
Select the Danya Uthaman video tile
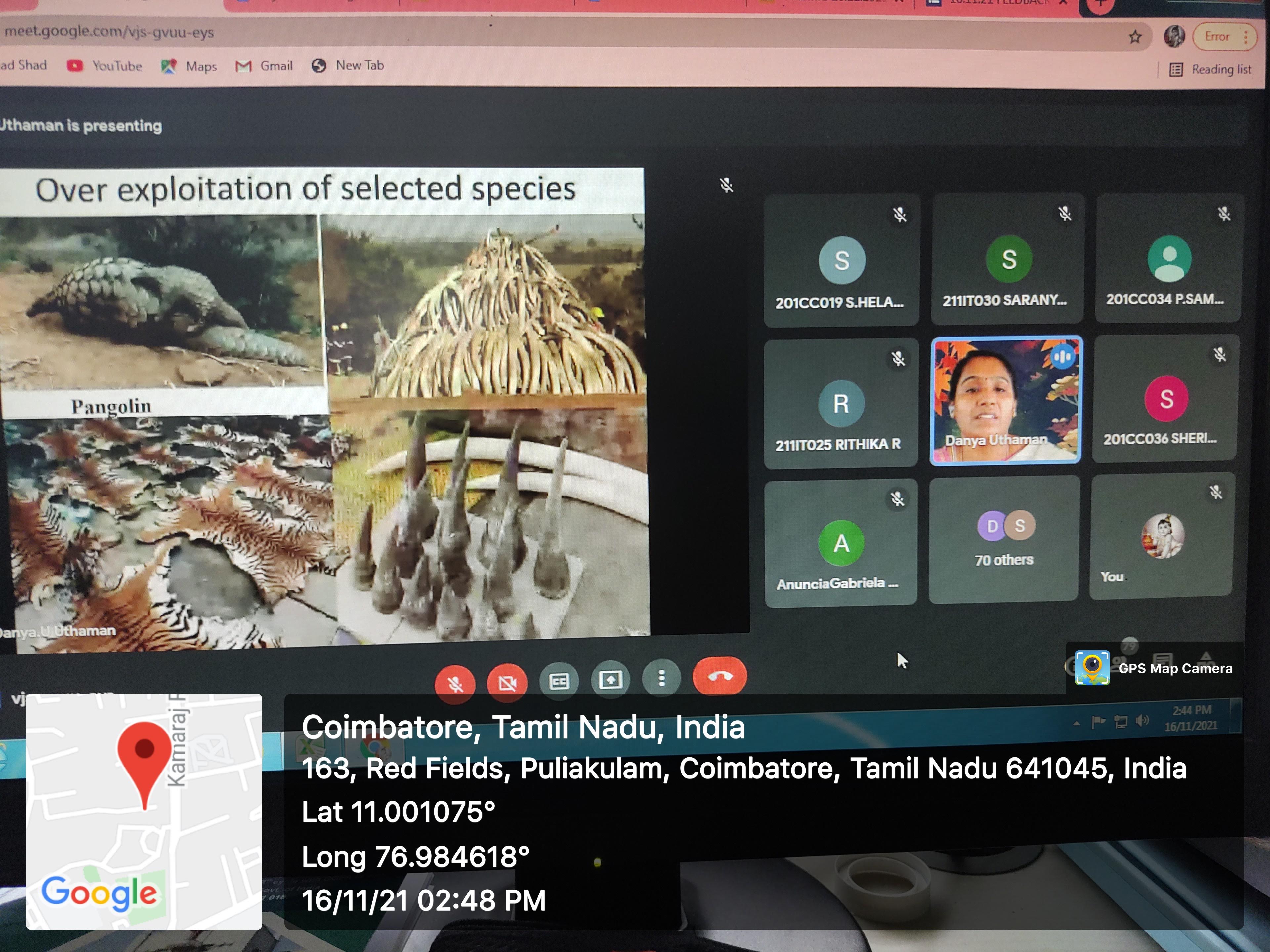pos(1005,400)
